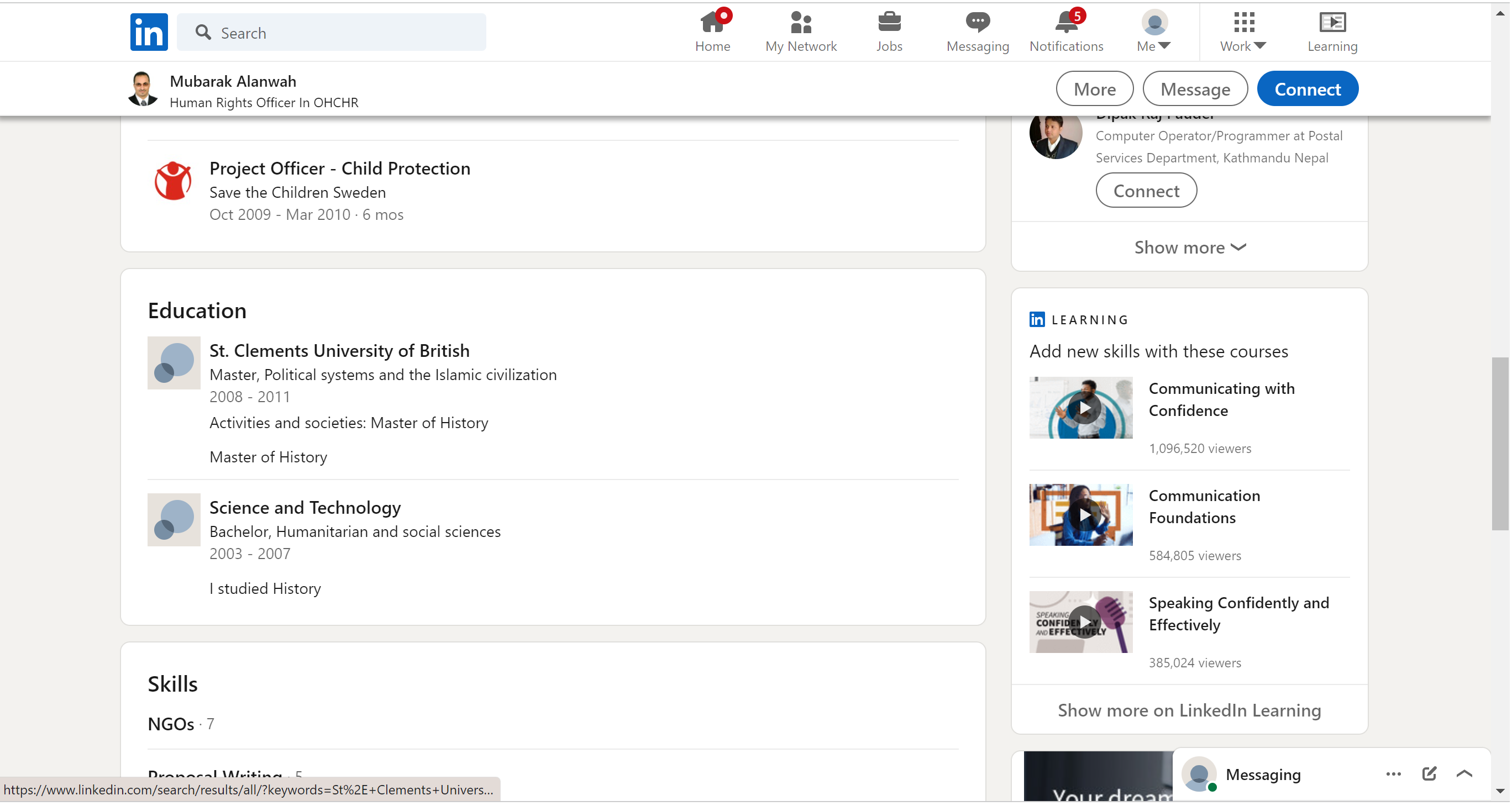This screenshot has height=806, width=1512.
Task: Open My Network icon
Action: pyautogui.click(x=801, y=23)
